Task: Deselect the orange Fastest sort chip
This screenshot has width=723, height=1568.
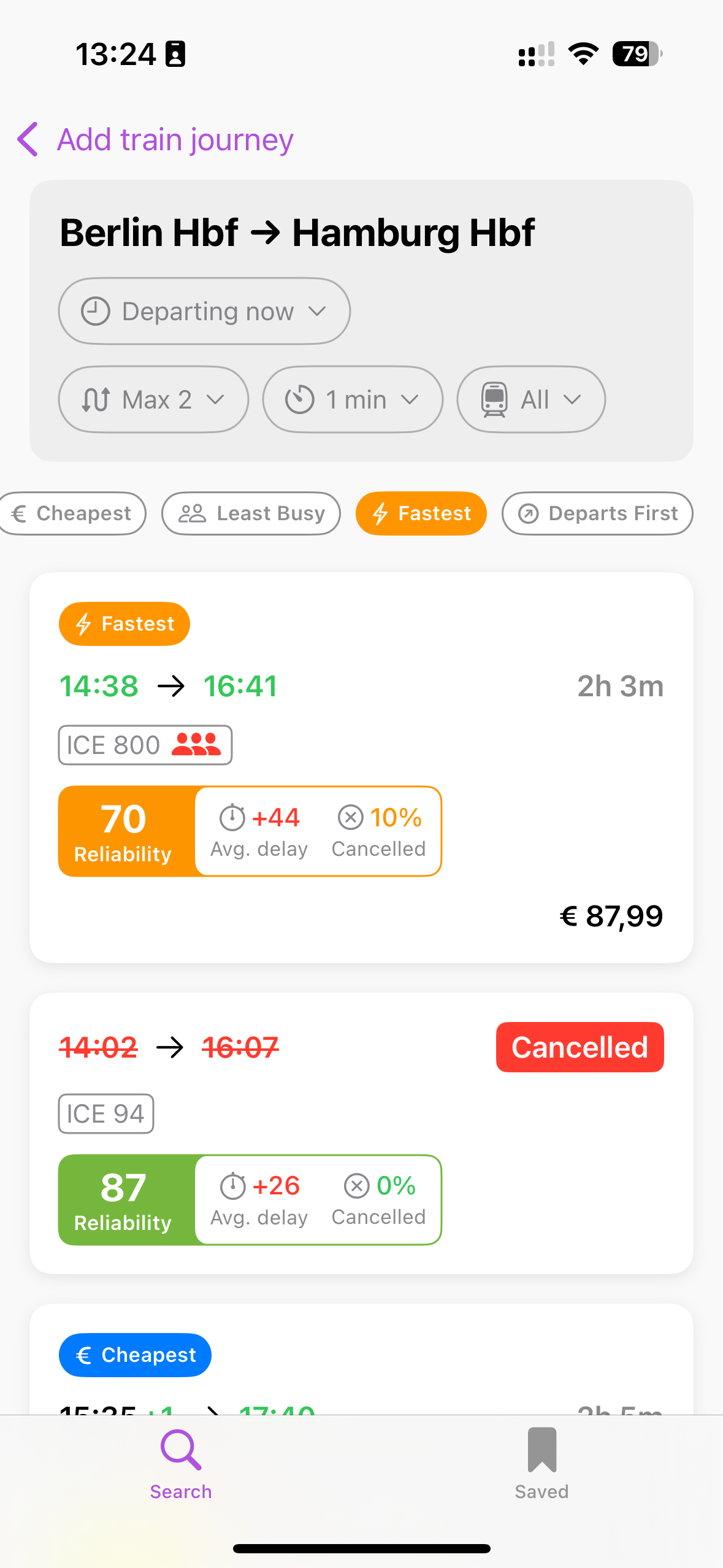Action: 421,513
